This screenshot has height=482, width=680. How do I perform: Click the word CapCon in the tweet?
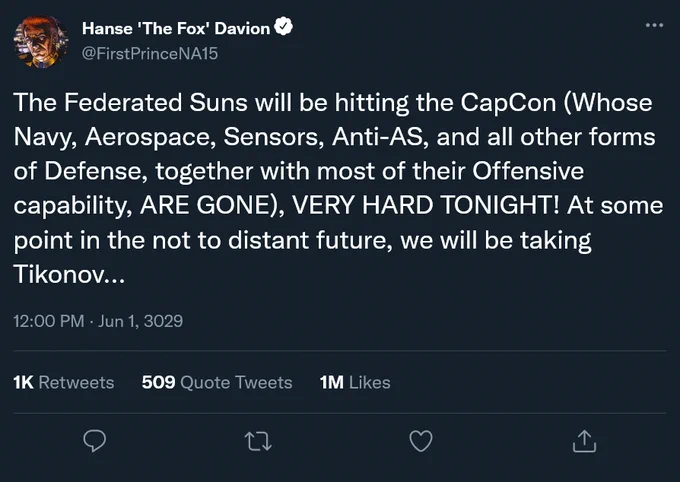[508, 104]
